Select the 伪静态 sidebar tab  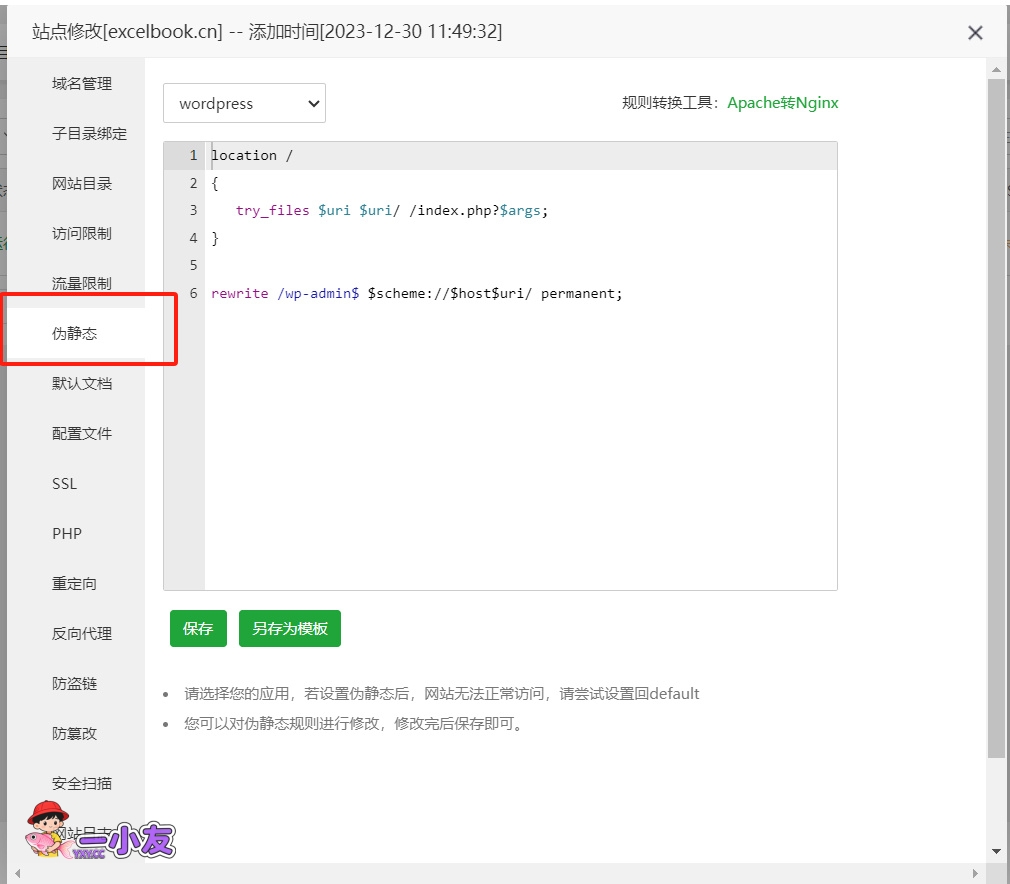tap(75, 334)
